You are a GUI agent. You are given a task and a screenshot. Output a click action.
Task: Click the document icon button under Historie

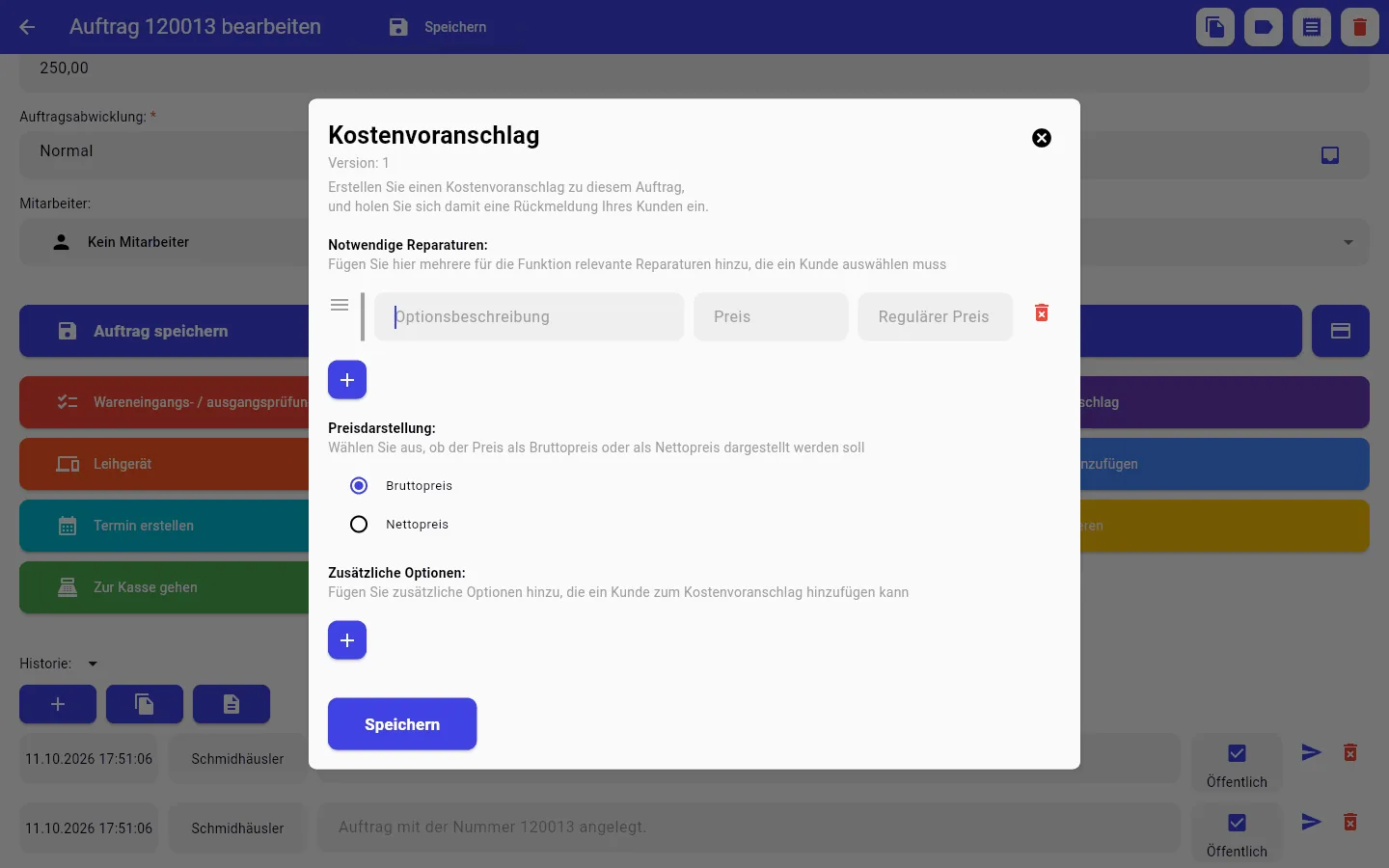pyautogui.click(x=231, y=704)
